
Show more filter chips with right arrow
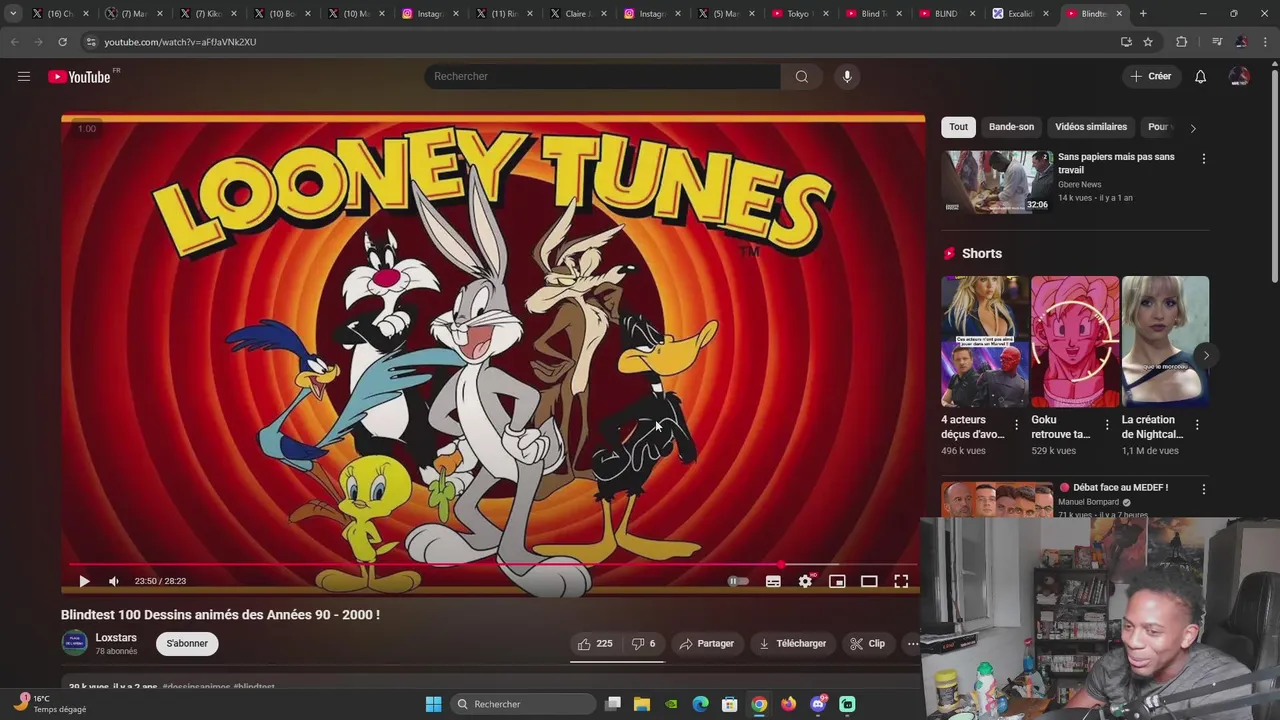(1192, 128)
